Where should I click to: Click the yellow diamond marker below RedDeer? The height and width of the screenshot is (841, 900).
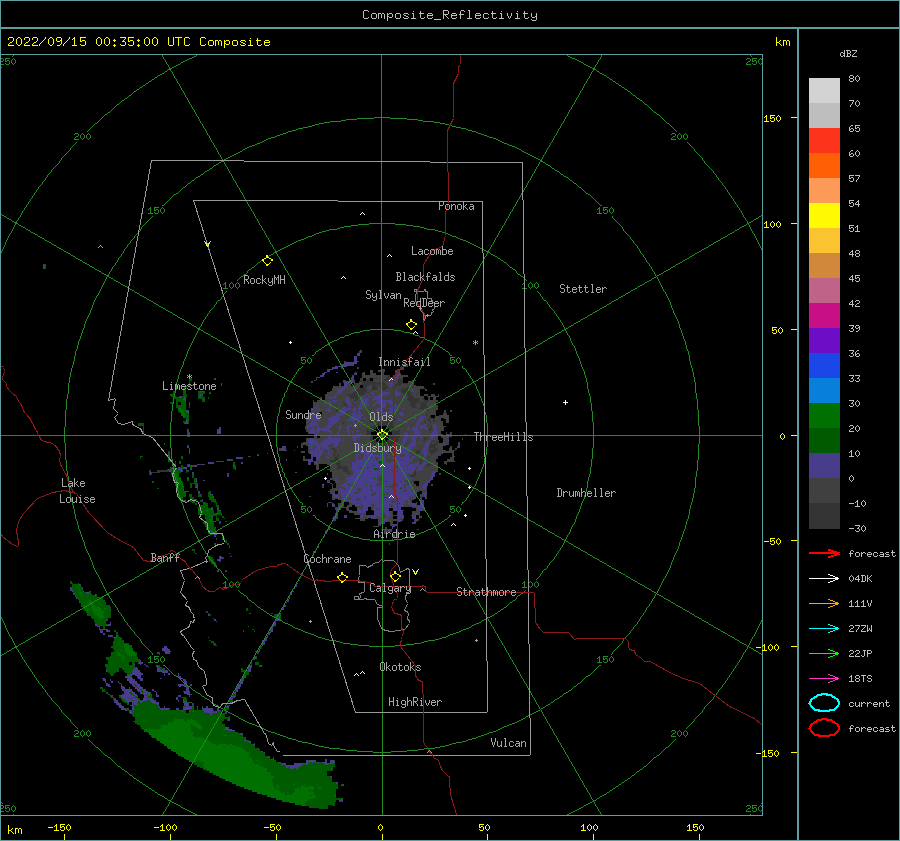click(x=411, y=325)
